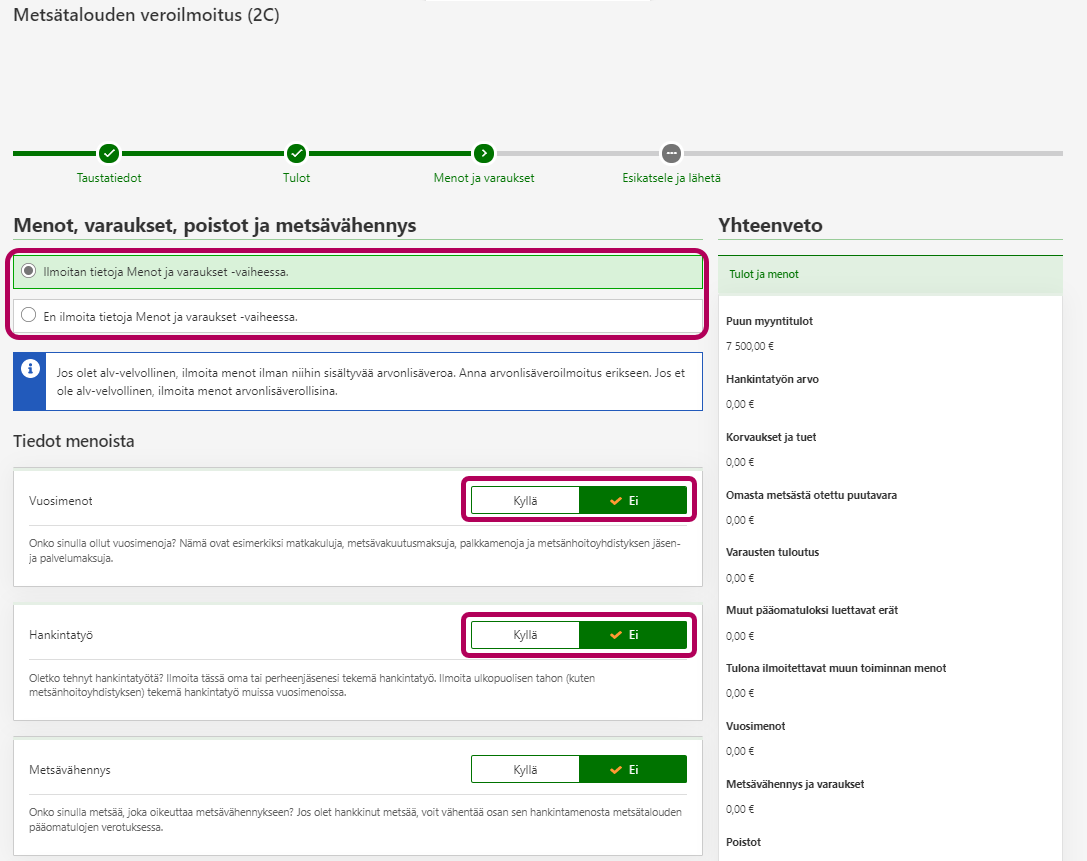The image size is (1087, 861).
Task: Click the Menot ja varaukset step label
Action: 484,178
